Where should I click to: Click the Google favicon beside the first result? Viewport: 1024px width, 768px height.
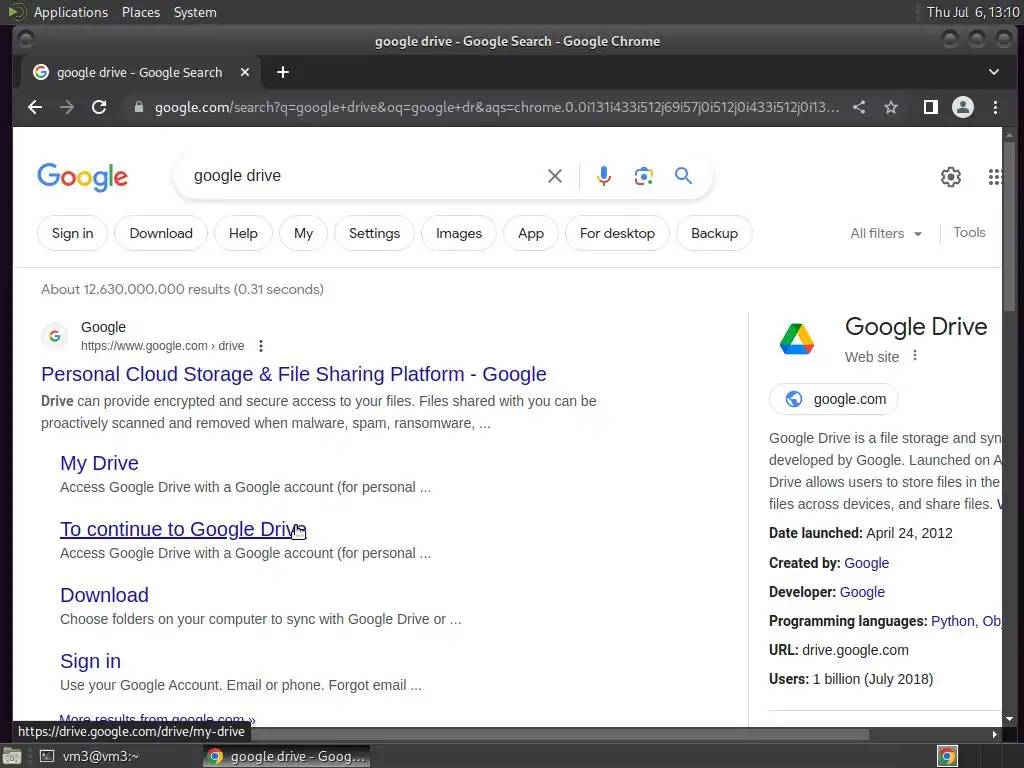[55, 336]
